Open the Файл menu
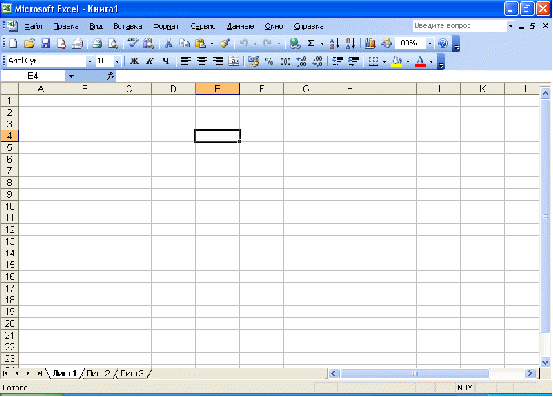 34,27
